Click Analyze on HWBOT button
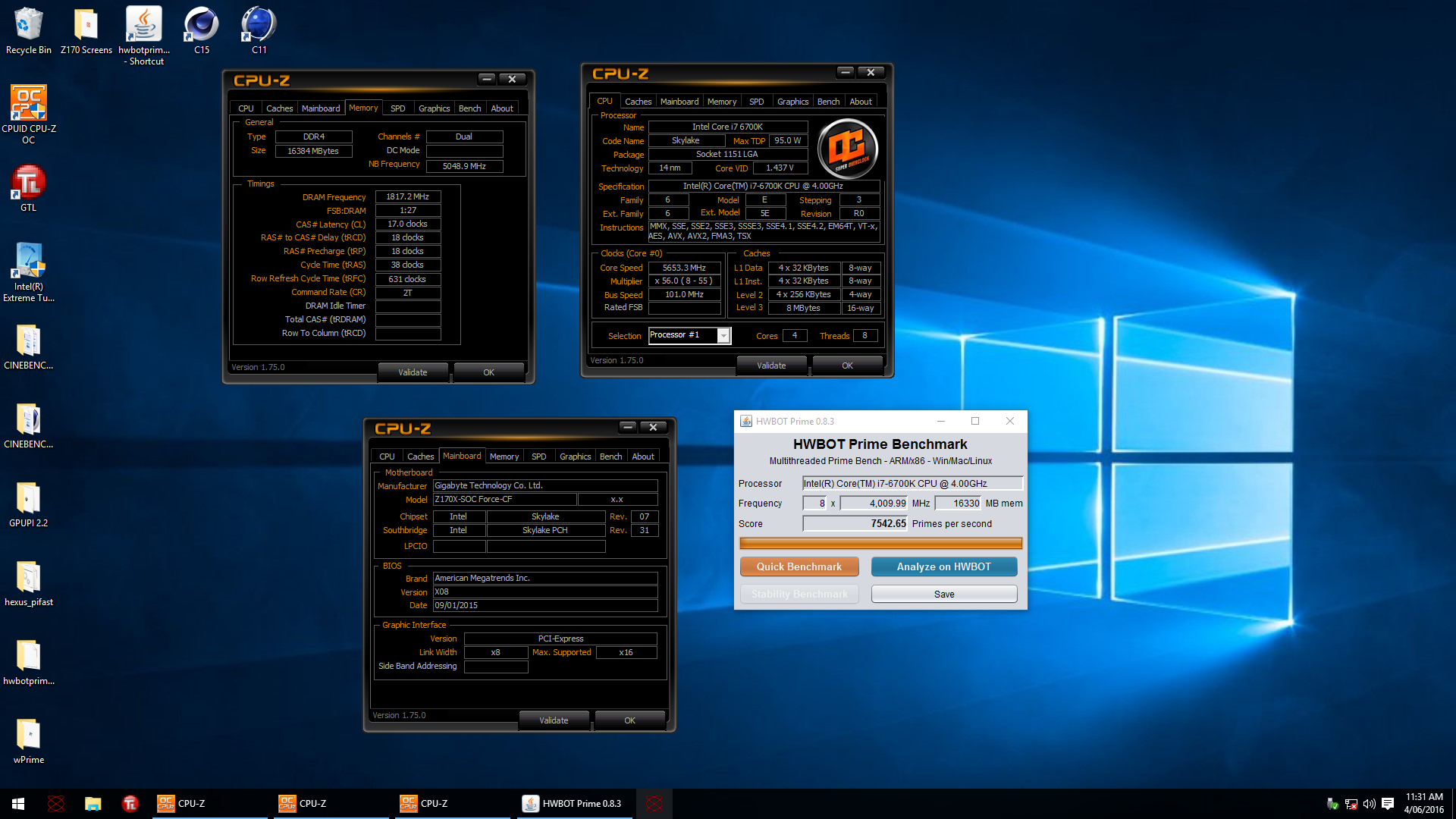1456x819 pixels. [944, 566]
